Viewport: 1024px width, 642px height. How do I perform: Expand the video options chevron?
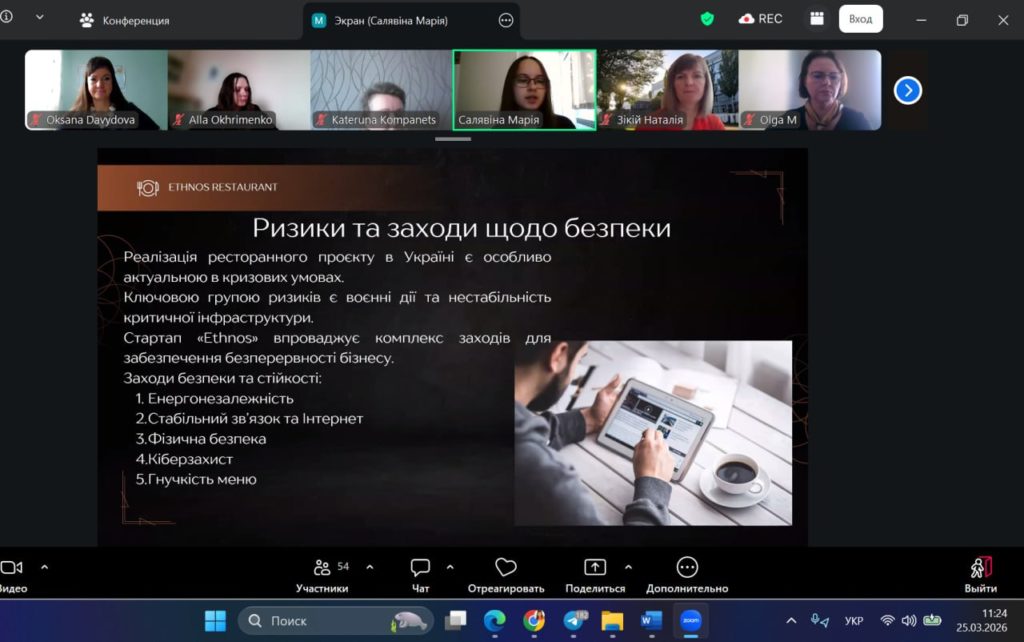coord(44,566)
